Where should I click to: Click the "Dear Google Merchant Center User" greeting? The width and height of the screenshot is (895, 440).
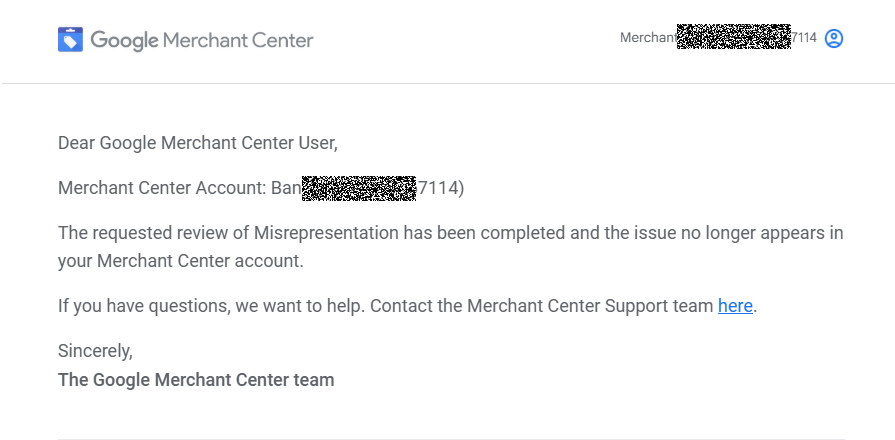tap(197, 143)
